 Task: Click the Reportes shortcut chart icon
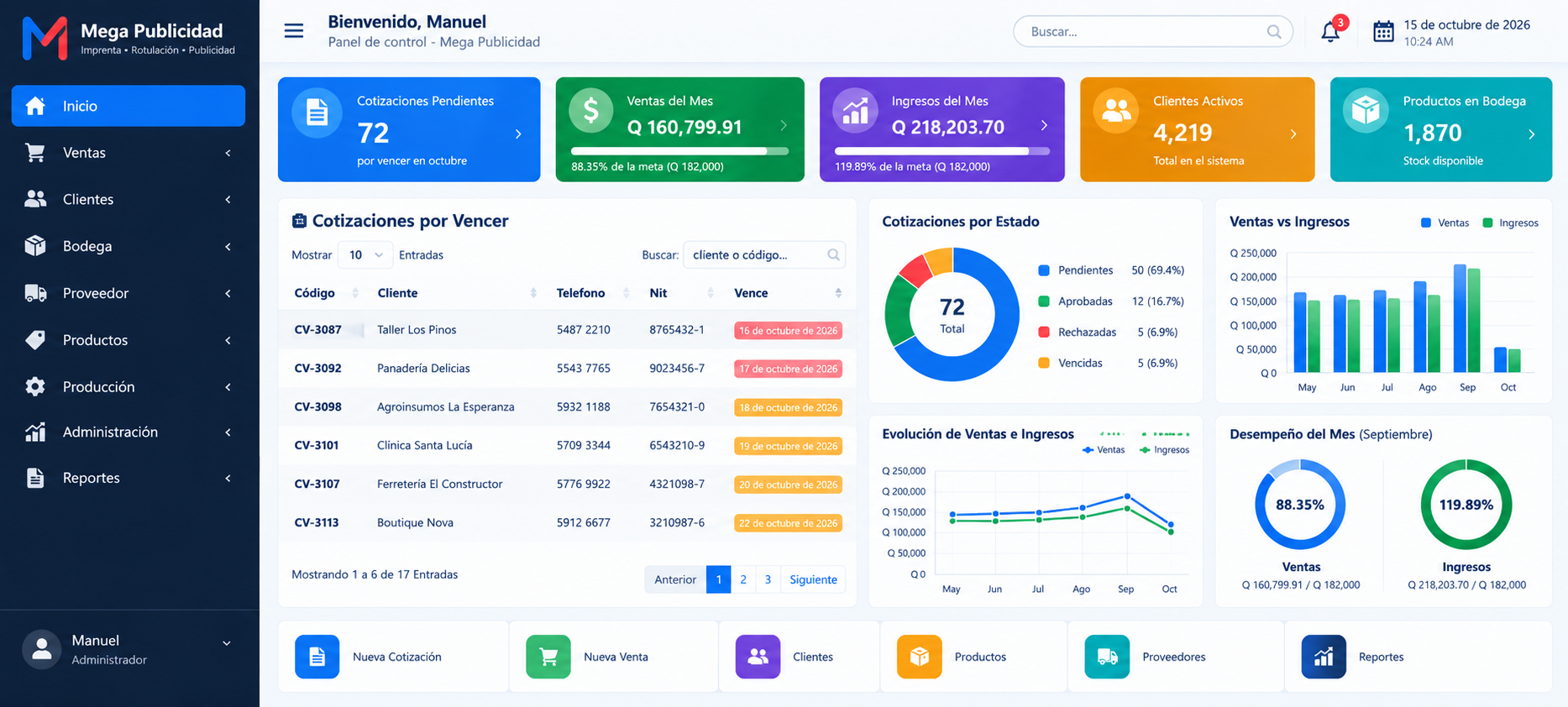(1324, 657)
